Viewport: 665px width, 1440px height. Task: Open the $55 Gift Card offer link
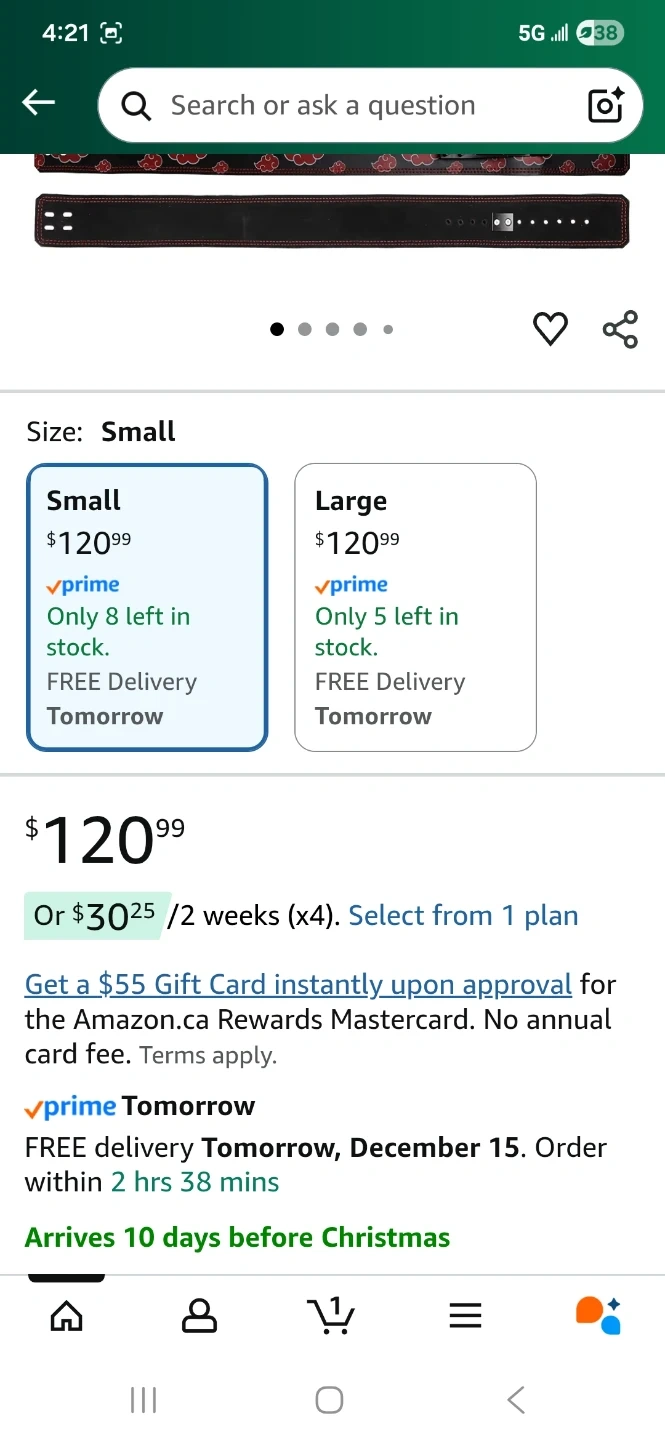(298, 984)
